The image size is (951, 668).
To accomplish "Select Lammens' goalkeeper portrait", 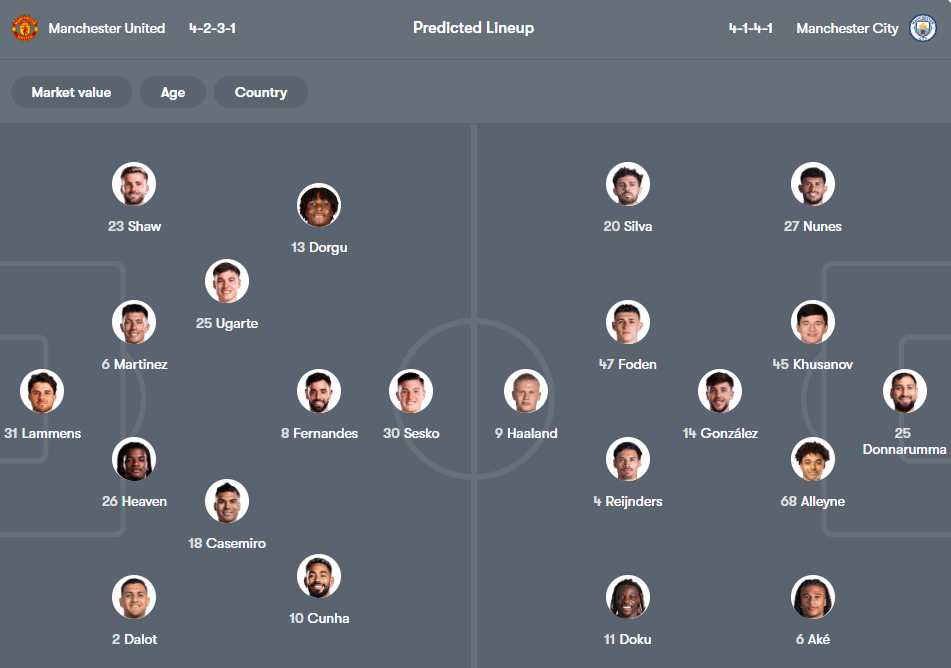I will click(x=41, y=391).
